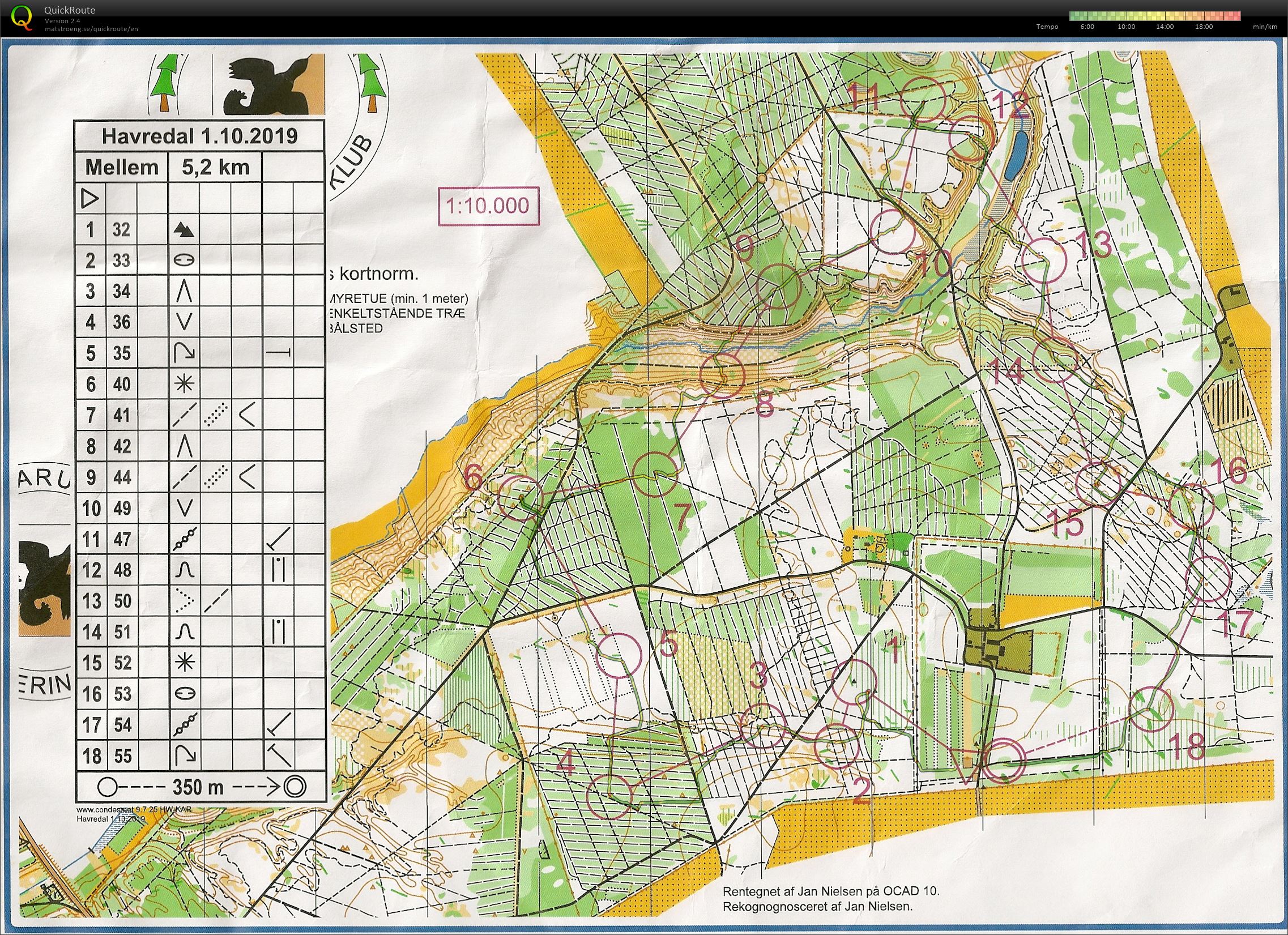
Task: Click the start triangle symbol in the table
Action: coord(90,199)
